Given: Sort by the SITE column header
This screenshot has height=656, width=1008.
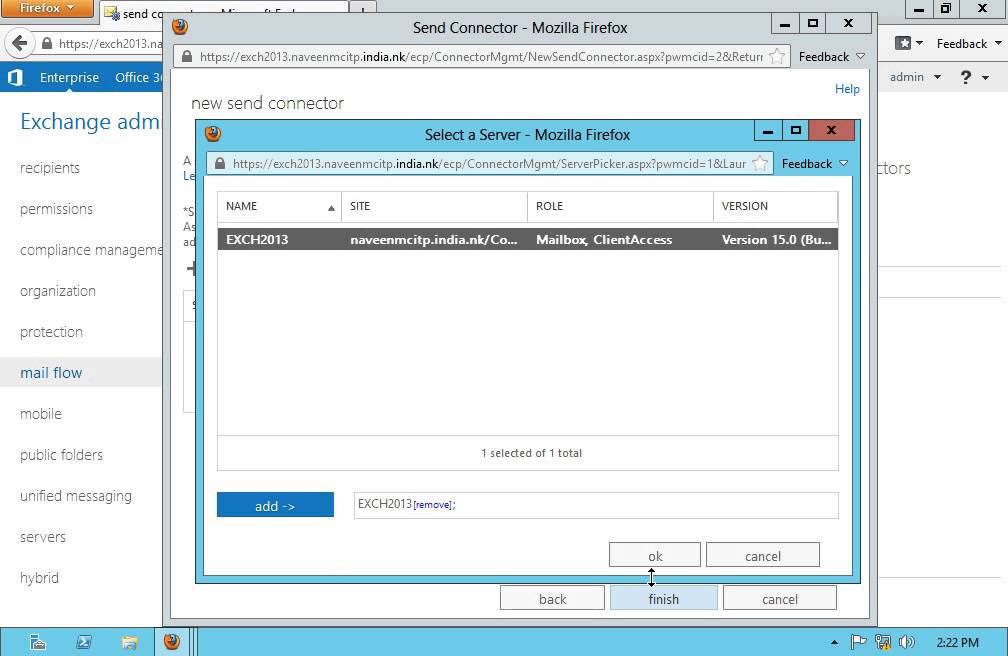Looking at the screenshot, I should point(434,206).
